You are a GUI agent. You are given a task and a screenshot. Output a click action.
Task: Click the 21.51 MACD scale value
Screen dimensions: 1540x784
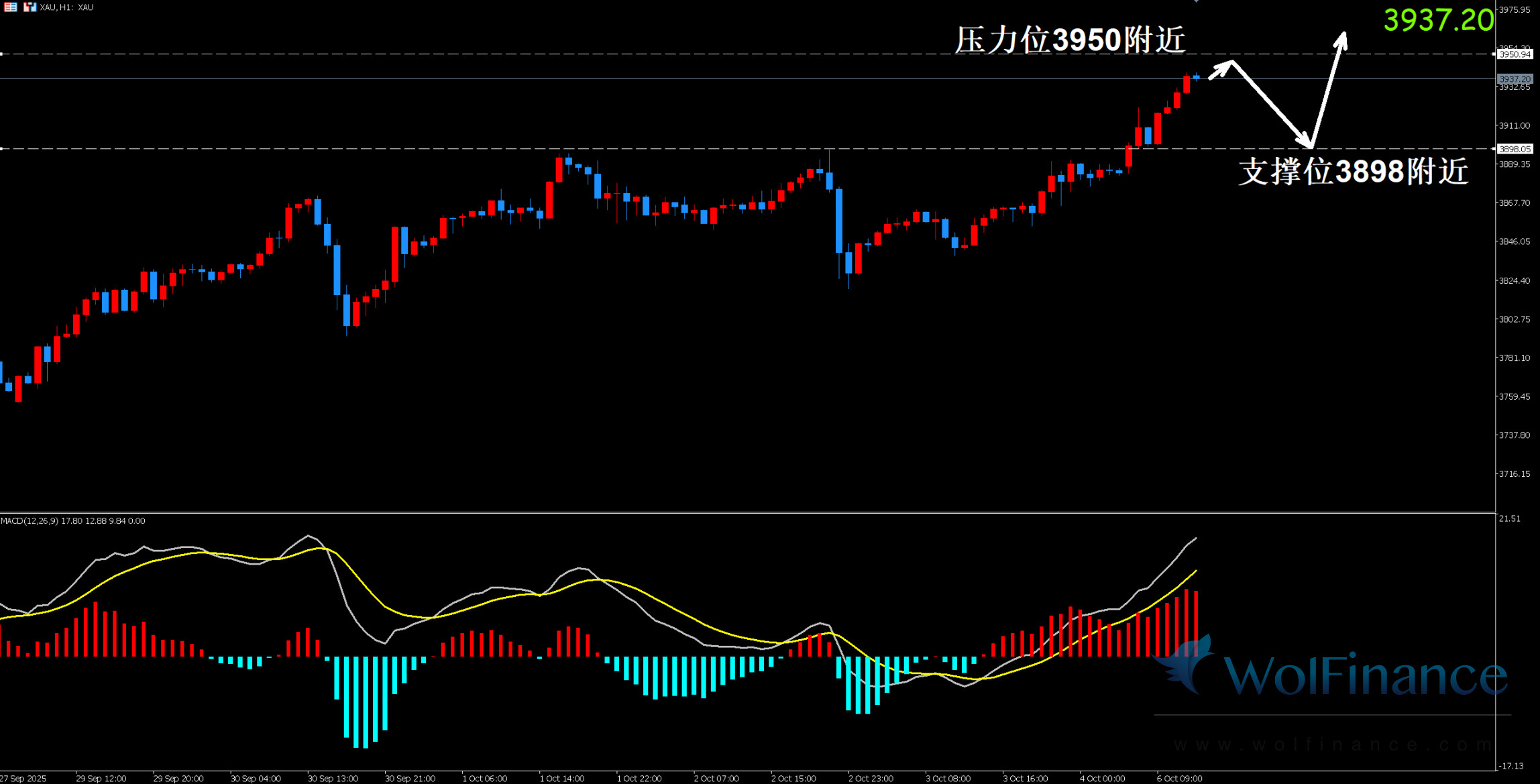[x=1509, y=518]
